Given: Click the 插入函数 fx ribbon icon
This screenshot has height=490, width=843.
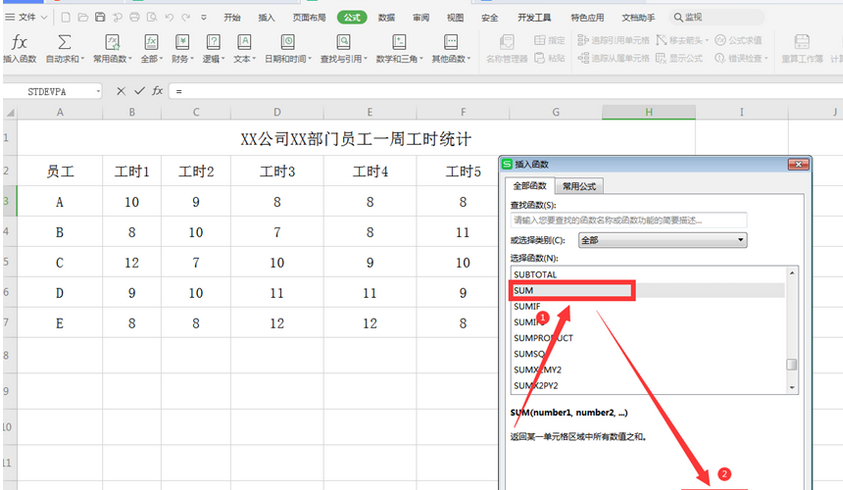Looking at the screenshot, I should coord(19,42).
